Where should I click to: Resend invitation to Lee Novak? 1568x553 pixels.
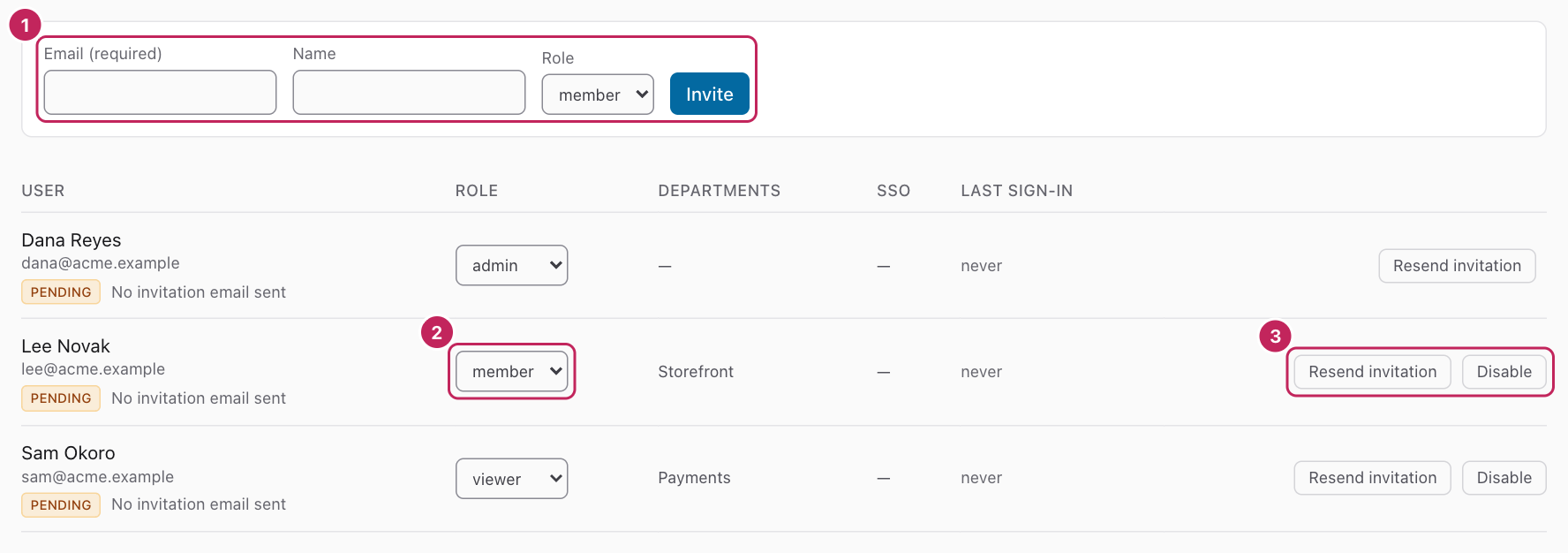pos(1372,372)
